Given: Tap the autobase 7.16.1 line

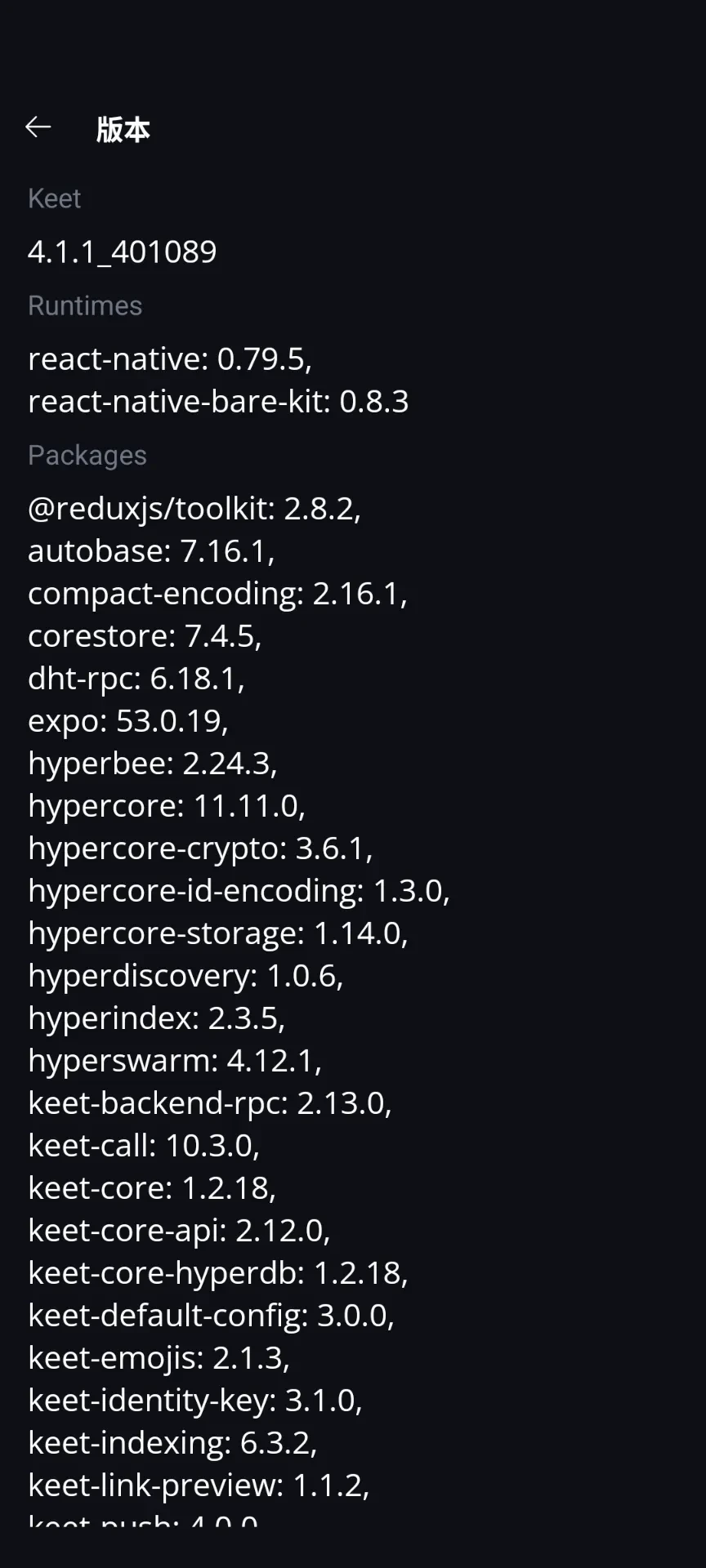Looking at the screenshot, I should (x=151, y=551).
